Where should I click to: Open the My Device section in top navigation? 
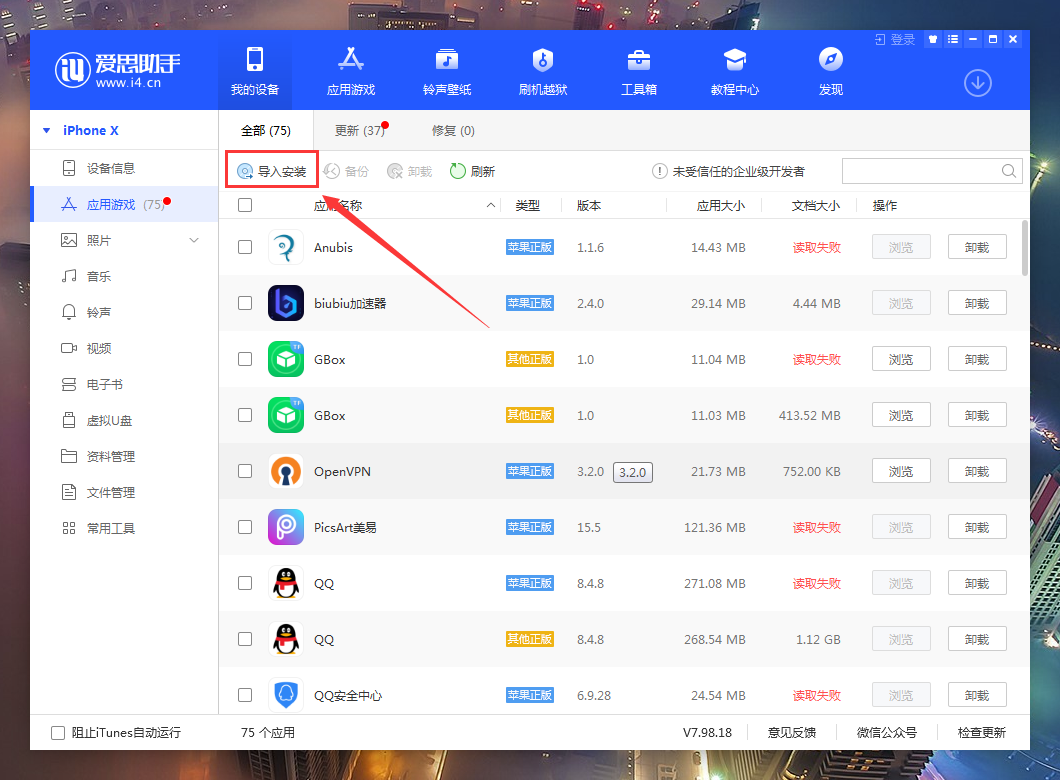point(255,71)
